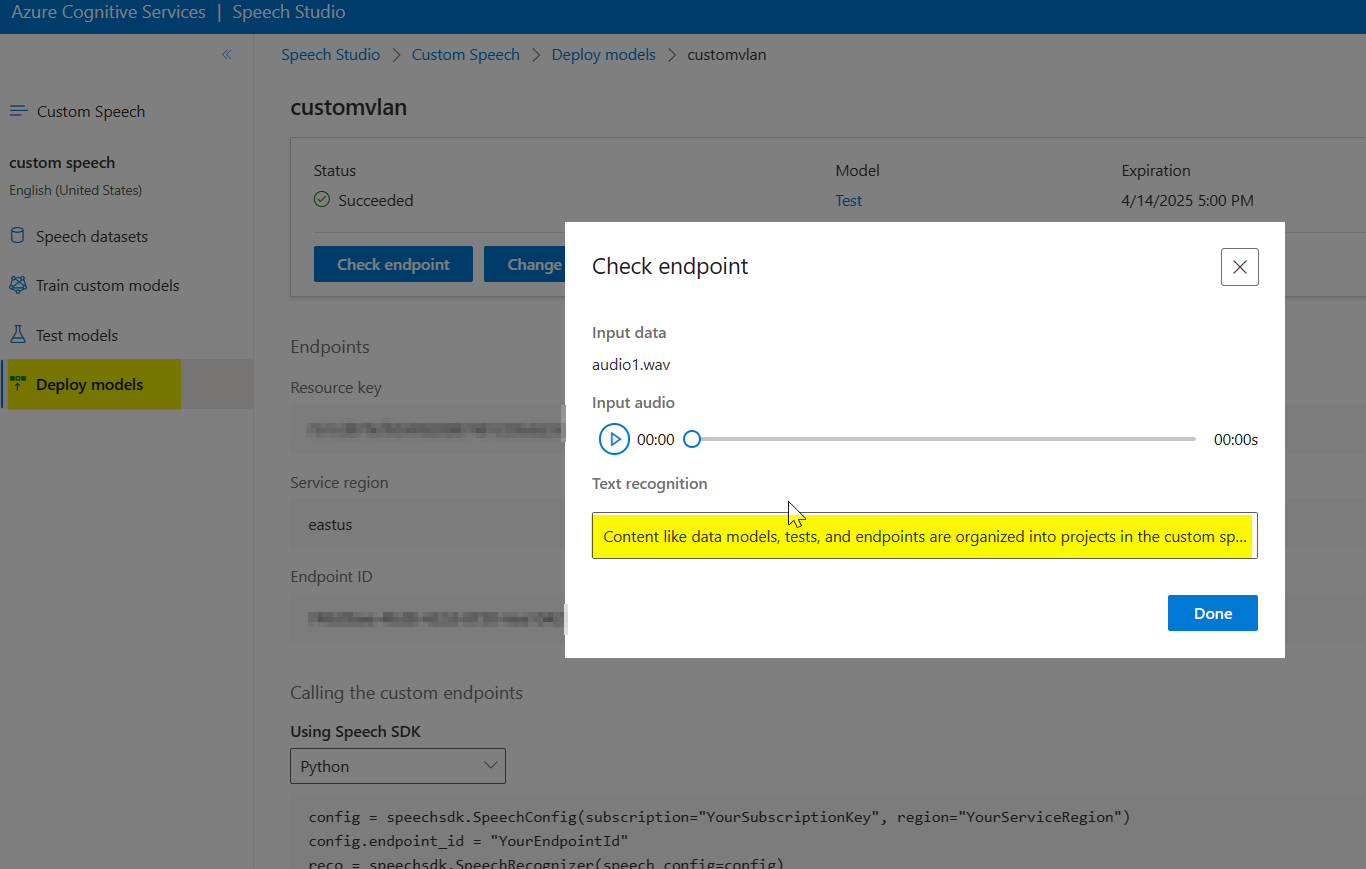Screen dimensions: 1366x869
Task: Click the partially hidden Change button
Action: pyautogui.click(x=525, y=264)
